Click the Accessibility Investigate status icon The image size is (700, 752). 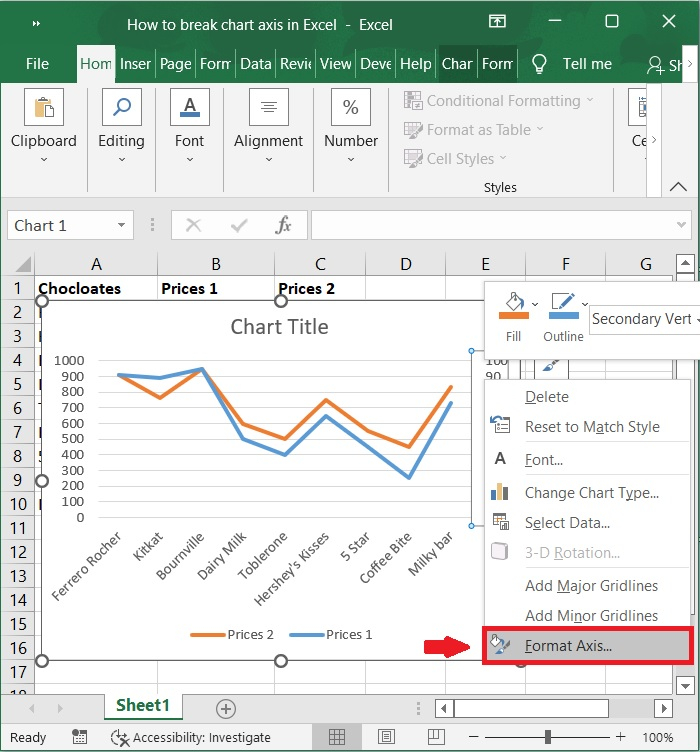coord(120,738)
